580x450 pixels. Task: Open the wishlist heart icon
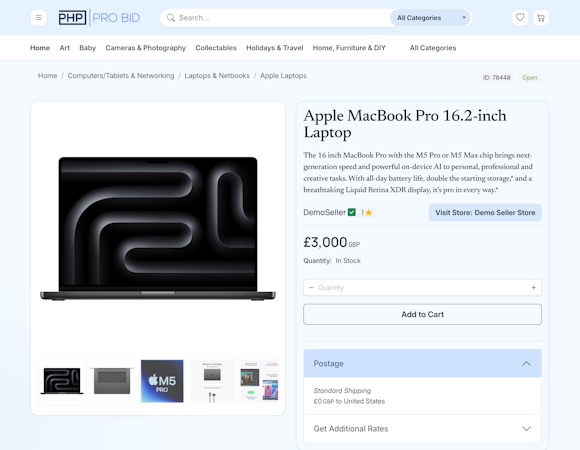[520, 18]
